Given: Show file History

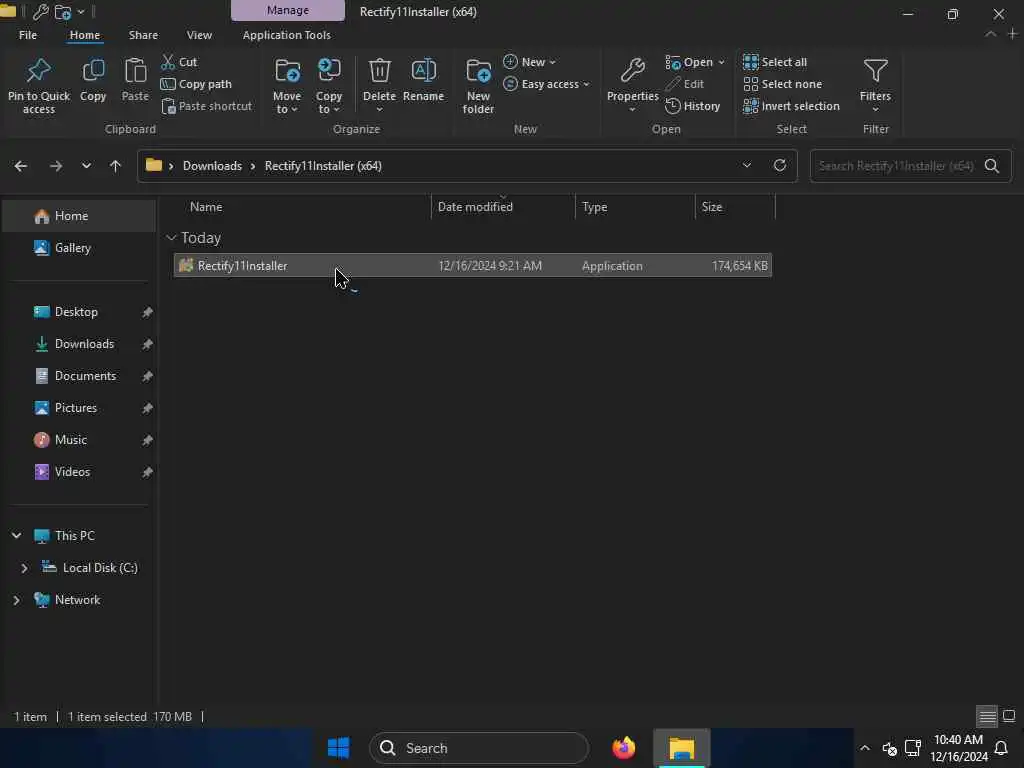Looking at the screenshot, I should click(693, 106).
